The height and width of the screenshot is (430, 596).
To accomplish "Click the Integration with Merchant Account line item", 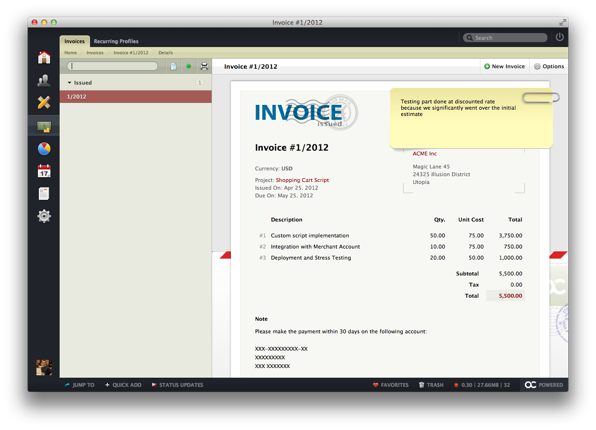I will 315,246.
